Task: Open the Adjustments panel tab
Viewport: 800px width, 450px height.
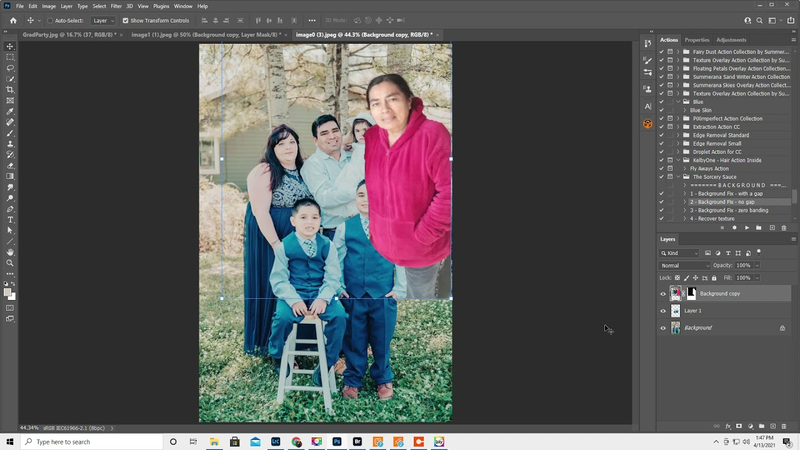Action: (x=731, y=40)
